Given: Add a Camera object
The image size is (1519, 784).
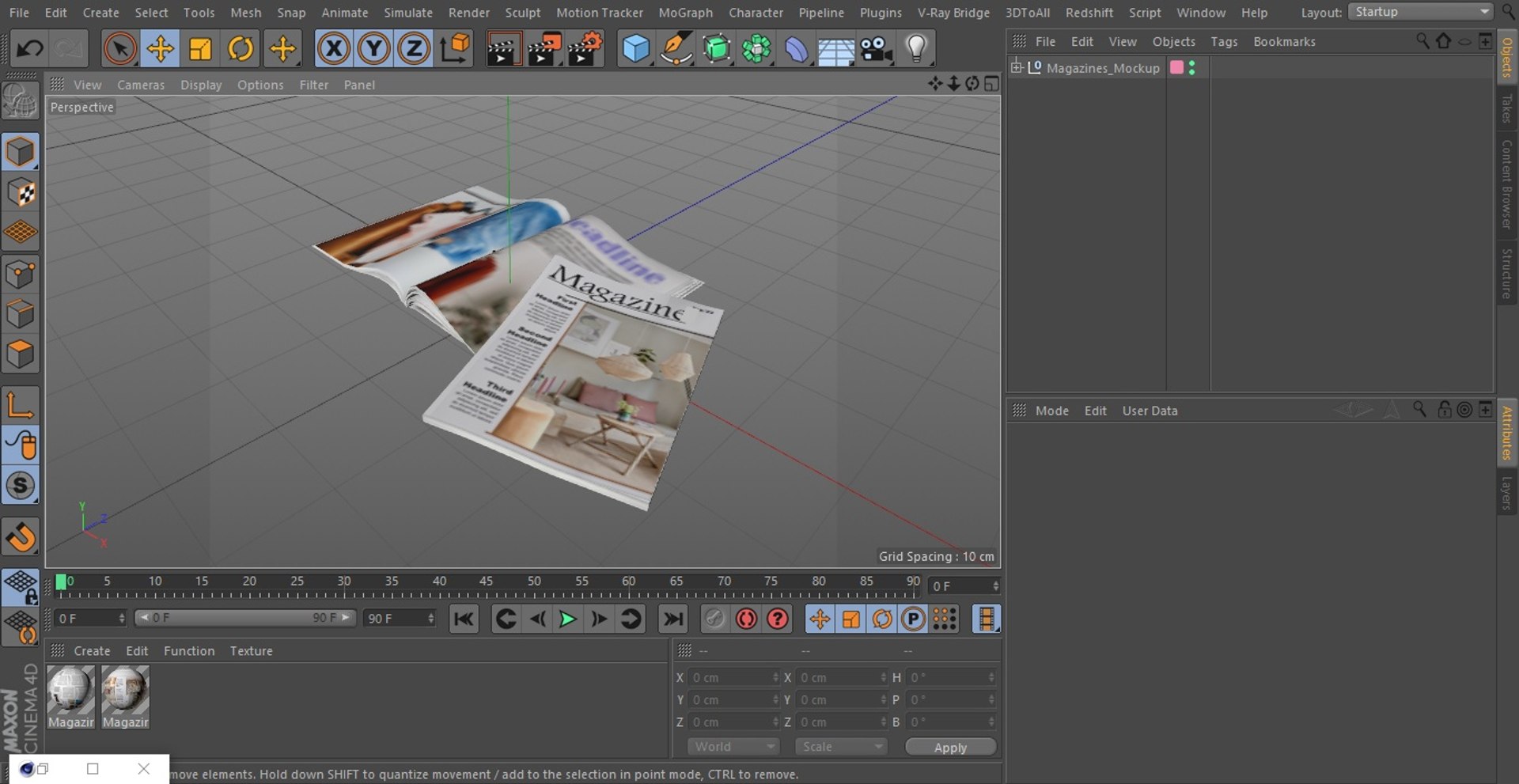Looking at the screenshot, I should point(877,49).
